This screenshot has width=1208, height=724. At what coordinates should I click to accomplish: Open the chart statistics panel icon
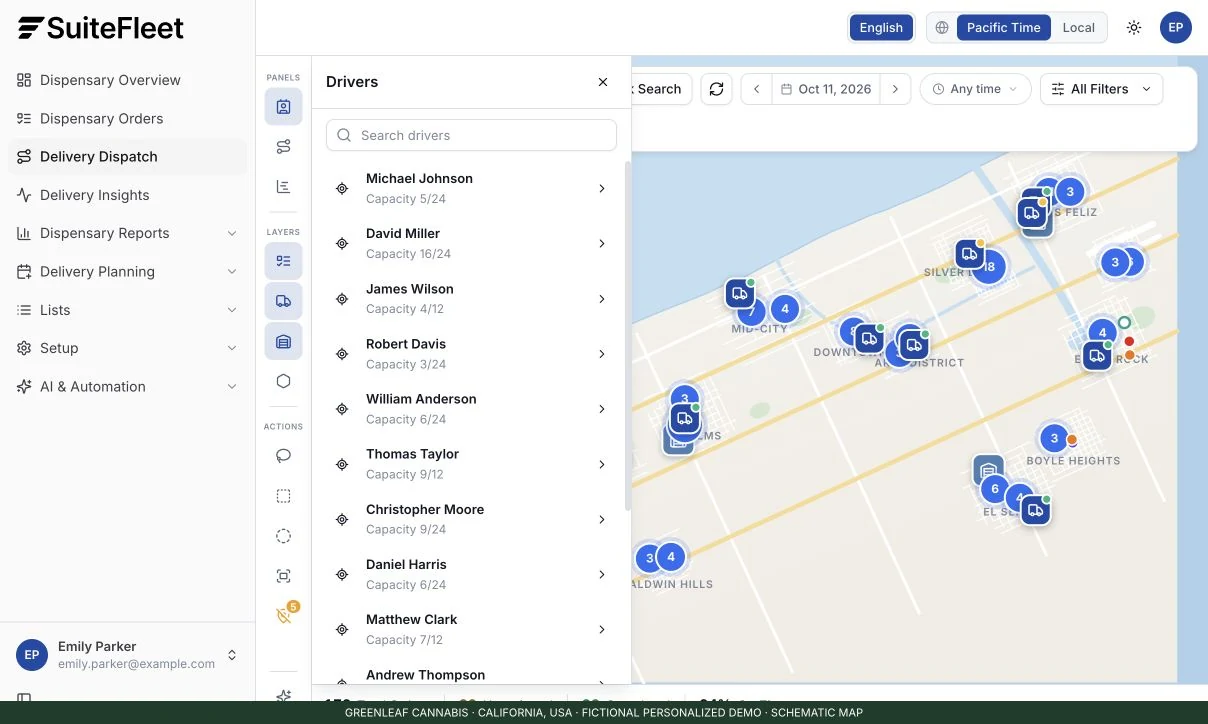point(283,186)
